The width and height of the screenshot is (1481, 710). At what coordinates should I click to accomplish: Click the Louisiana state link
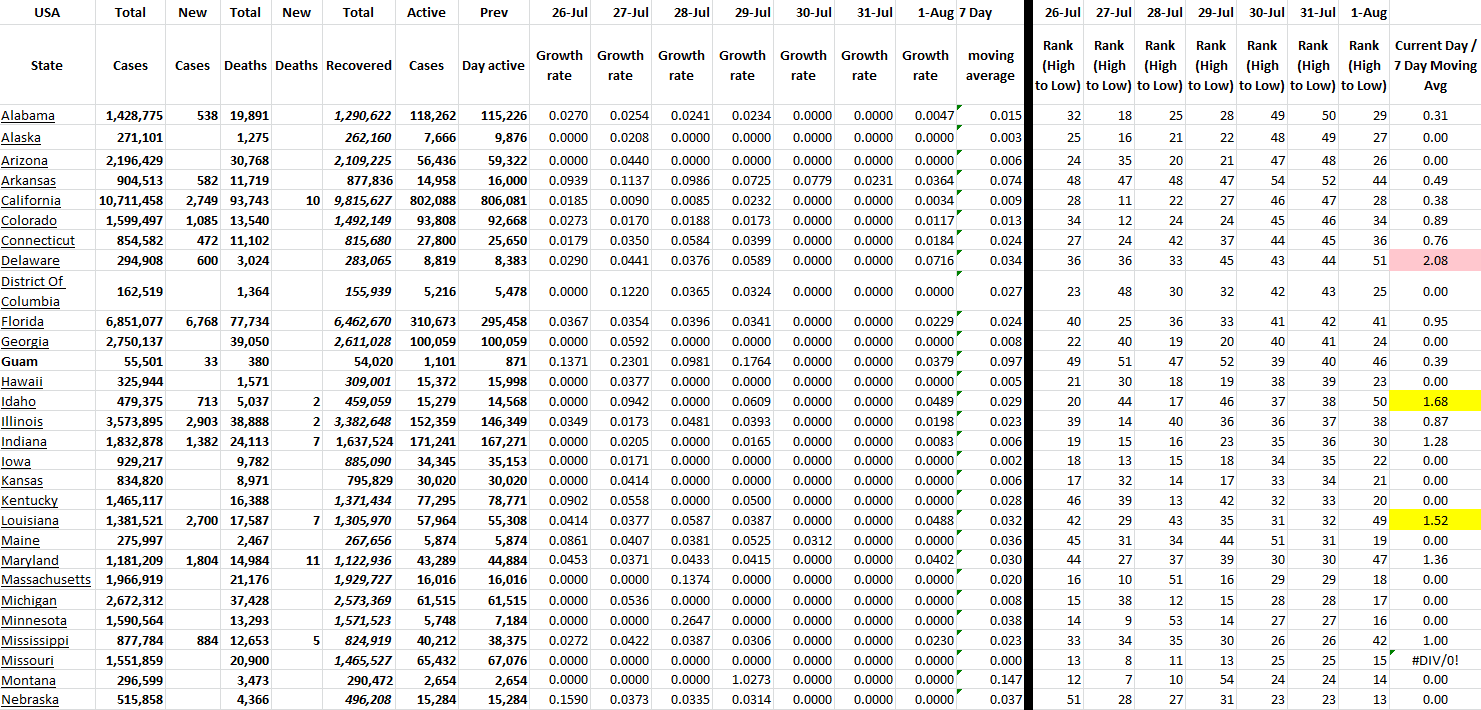click(30, 521)
